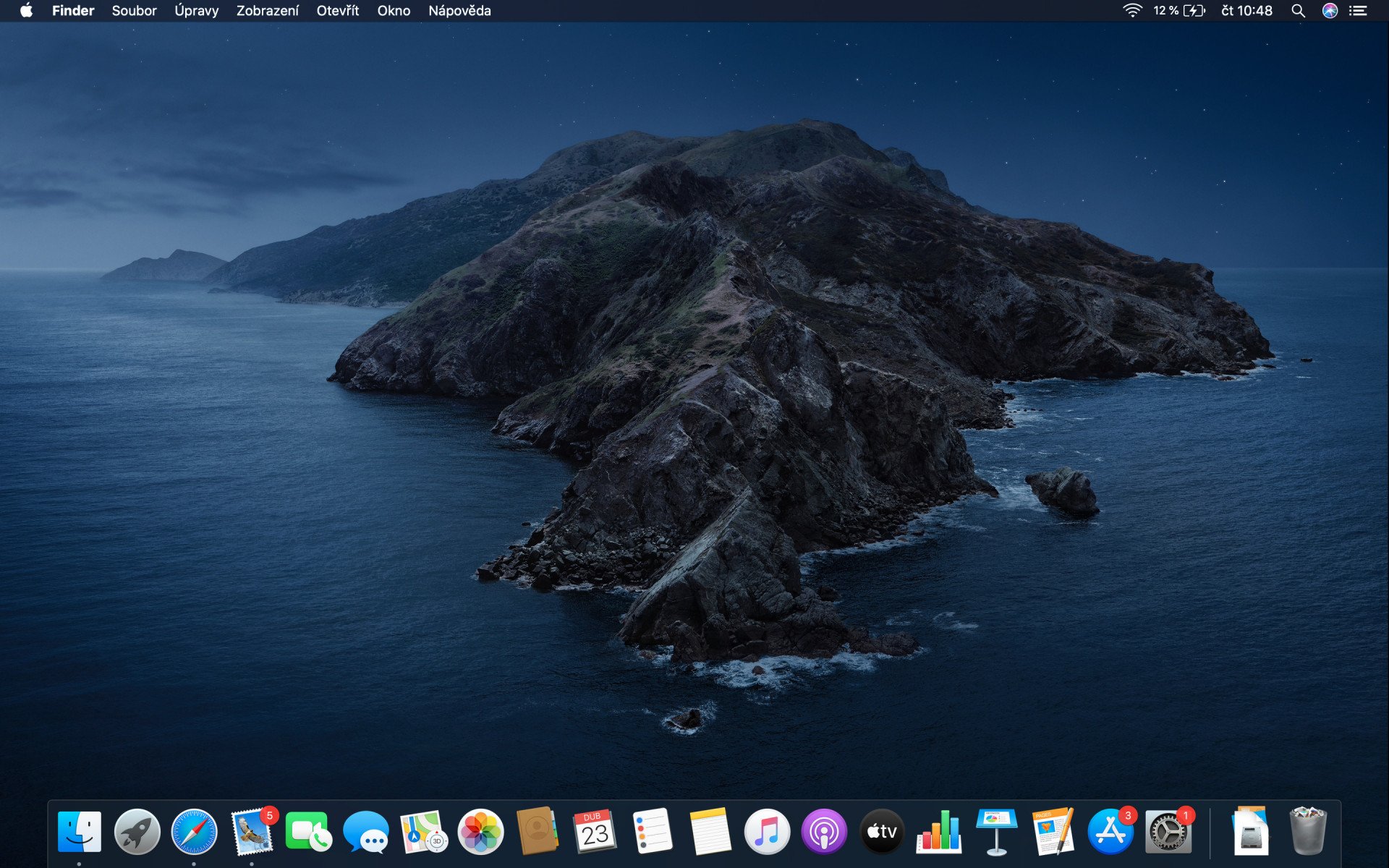The image size is (1389, 868).
Task: Open the Finder menu
Action: pos(73,11)
